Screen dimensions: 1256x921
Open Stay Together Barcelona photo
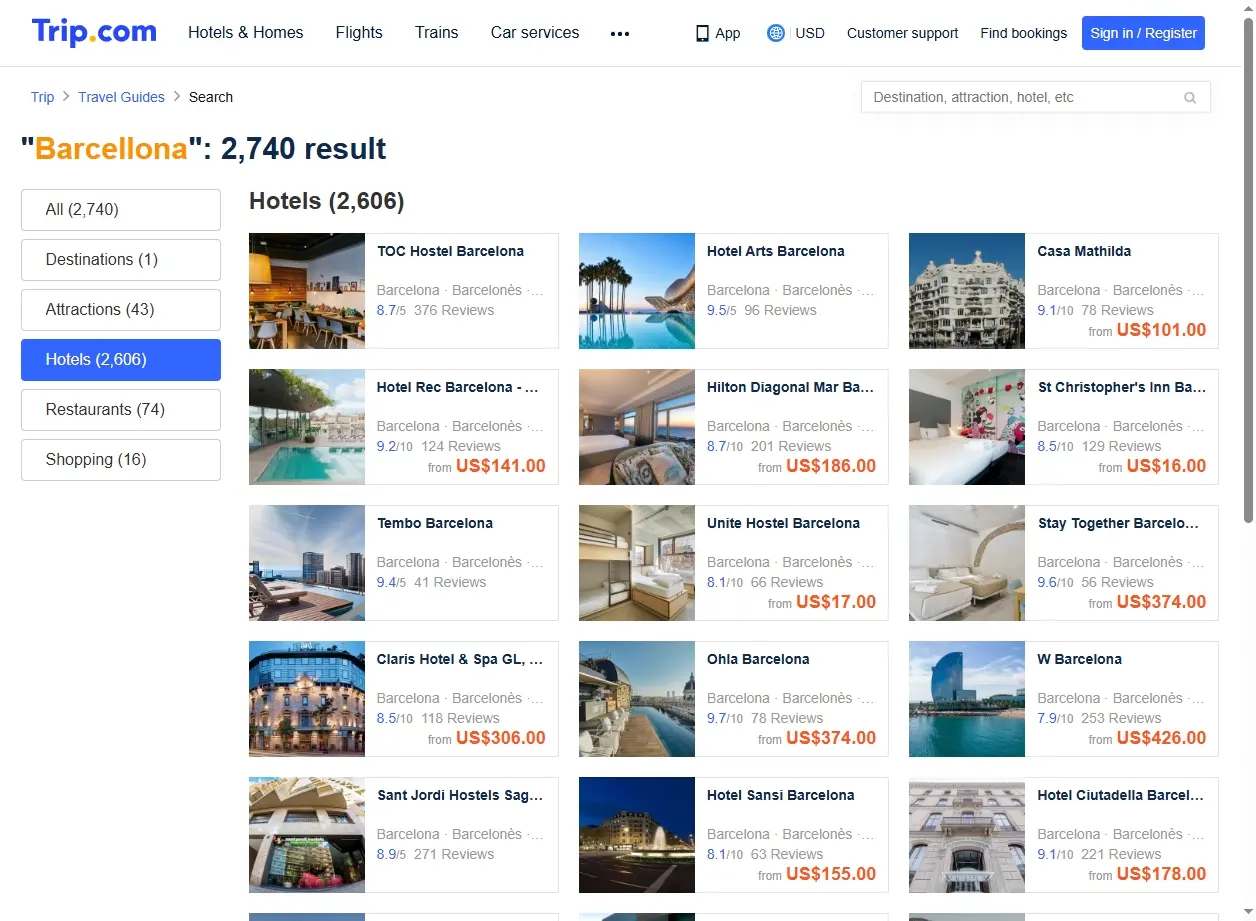pyautogui.click(x=967, y=563)
